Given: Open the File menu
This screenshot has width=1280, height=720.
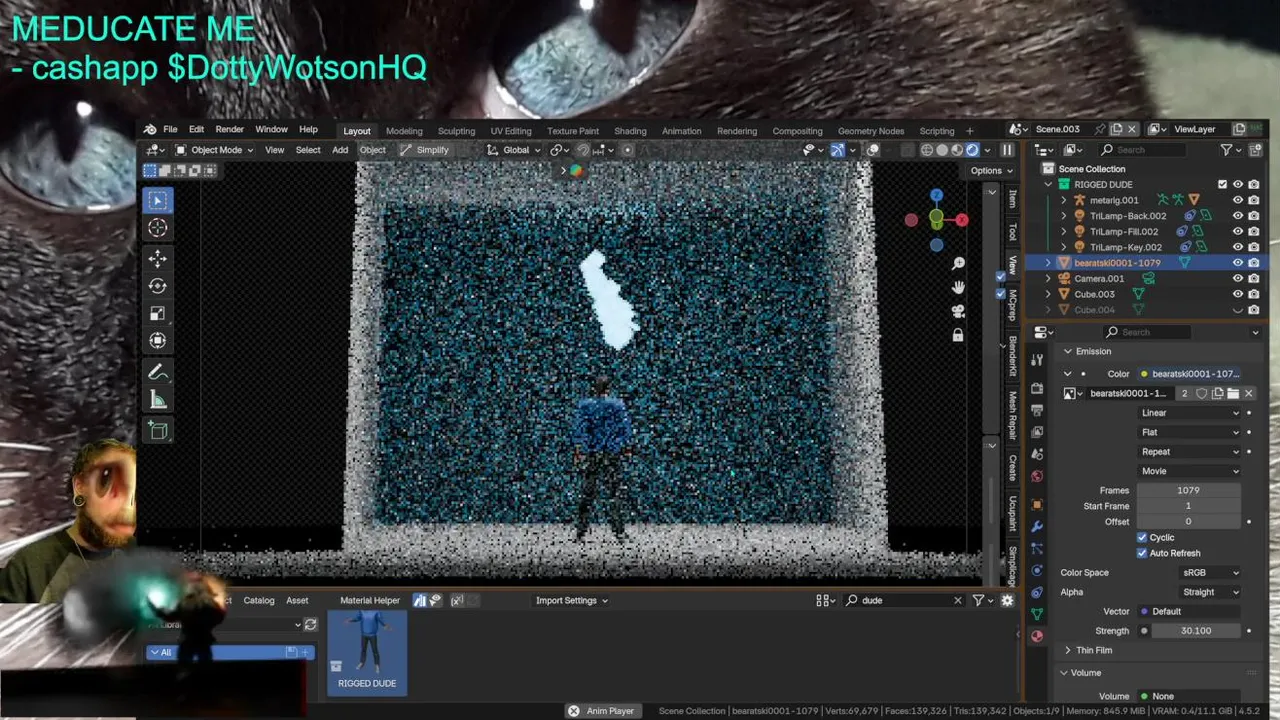Looking at the screenshot, I should click(170, 130).
